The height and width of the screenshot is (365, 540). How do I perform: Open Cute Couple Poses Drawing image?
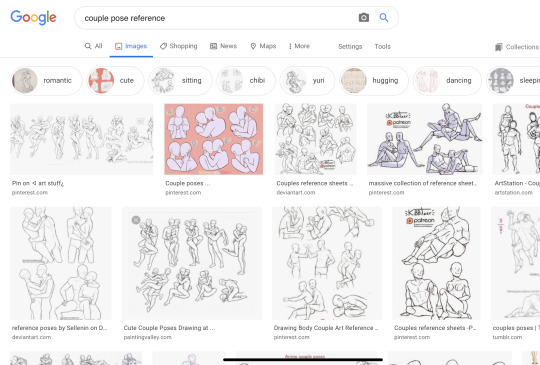coord(192,263)
